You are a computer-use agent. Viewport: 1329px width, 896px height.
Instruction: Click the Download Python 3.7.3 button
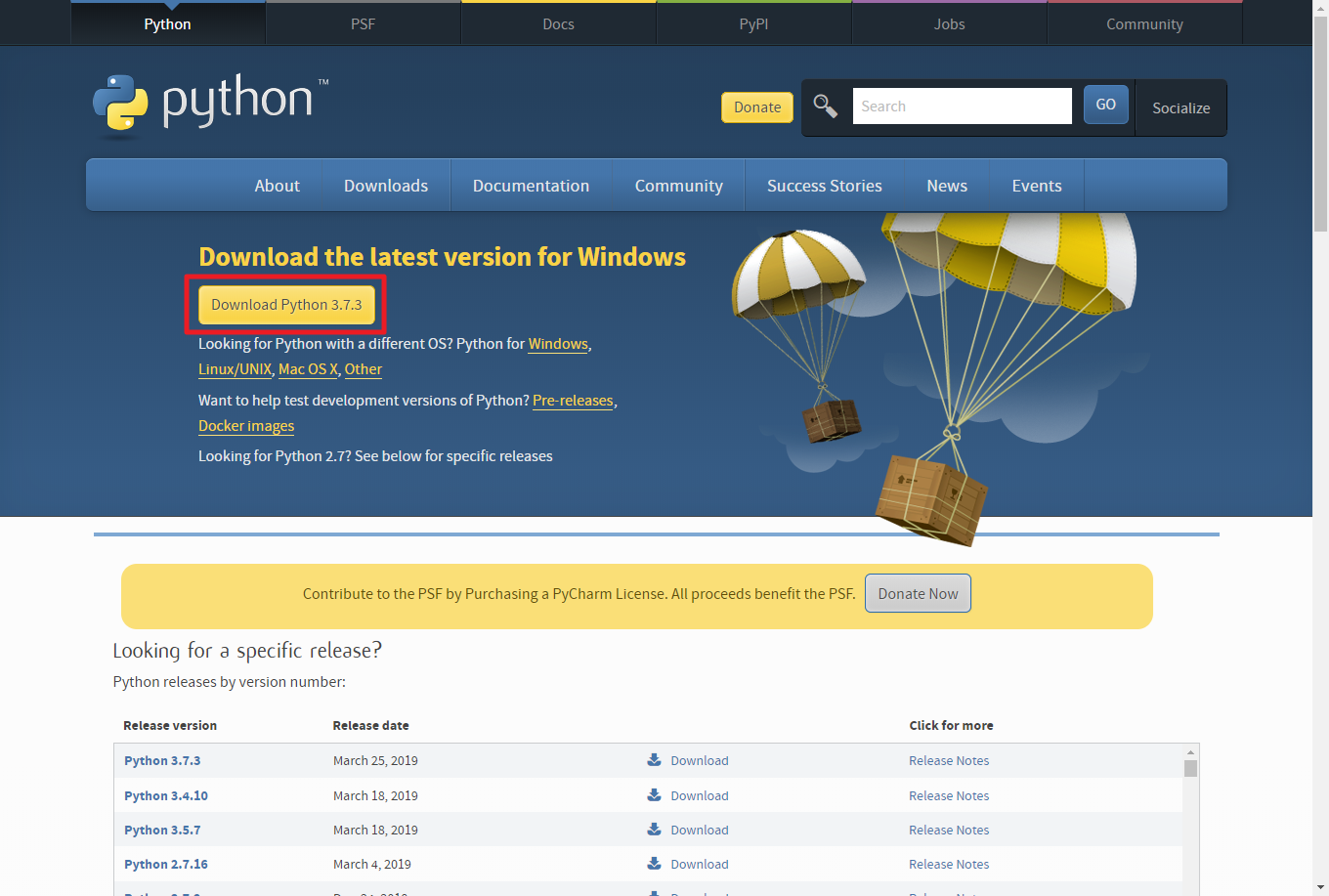[286, 305]
